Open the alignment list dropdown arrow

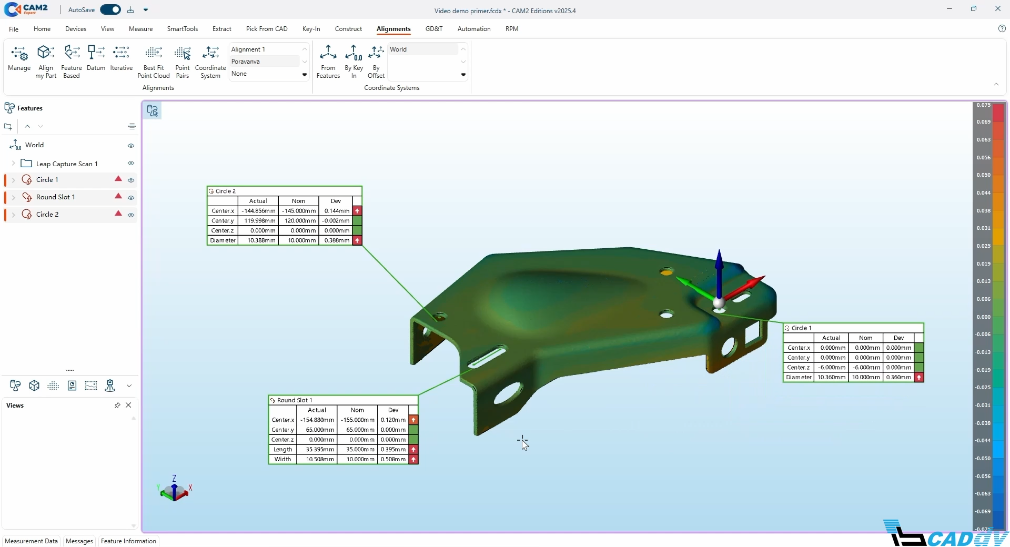click(305, 74)
